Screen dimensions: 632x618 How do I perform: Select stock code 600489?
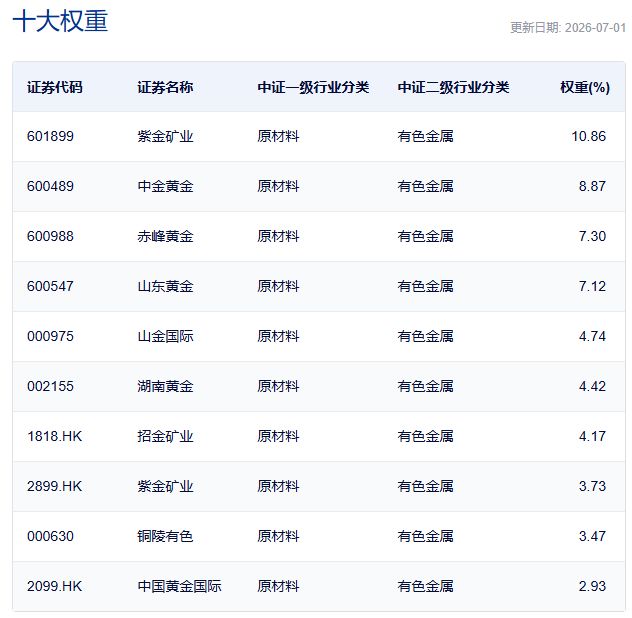pos(50,186)
